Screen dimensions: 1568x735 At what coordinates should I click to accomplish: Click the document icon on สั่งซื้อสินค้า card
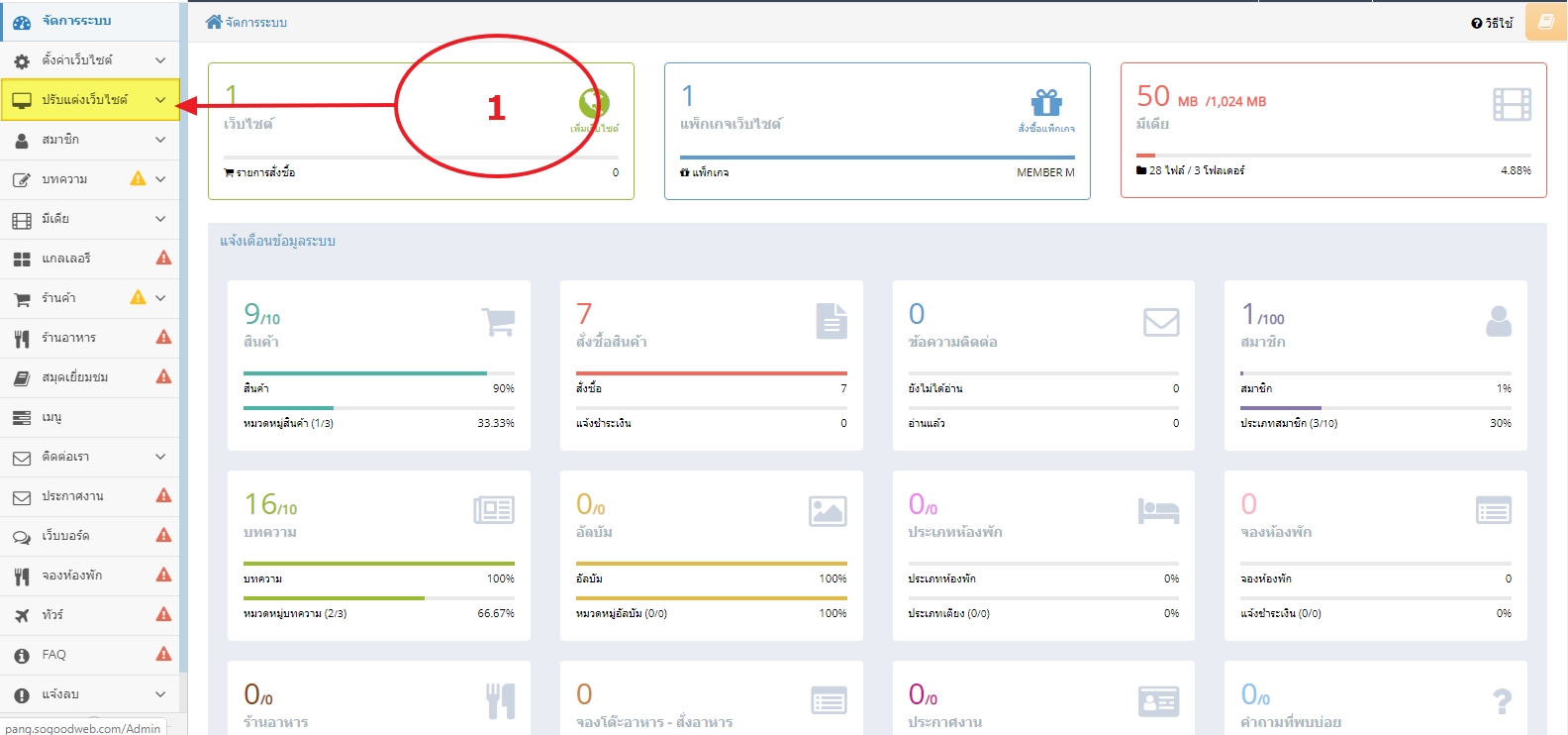pyautogui.click(x=832, y=321)
